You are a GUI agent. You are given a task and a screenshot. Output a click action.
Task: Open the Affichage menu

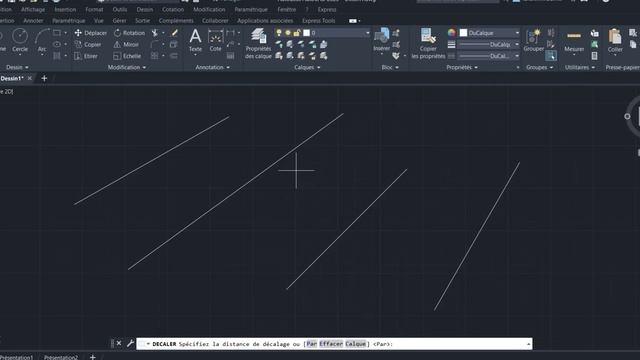pyautogui.click(x=33, y=9)
